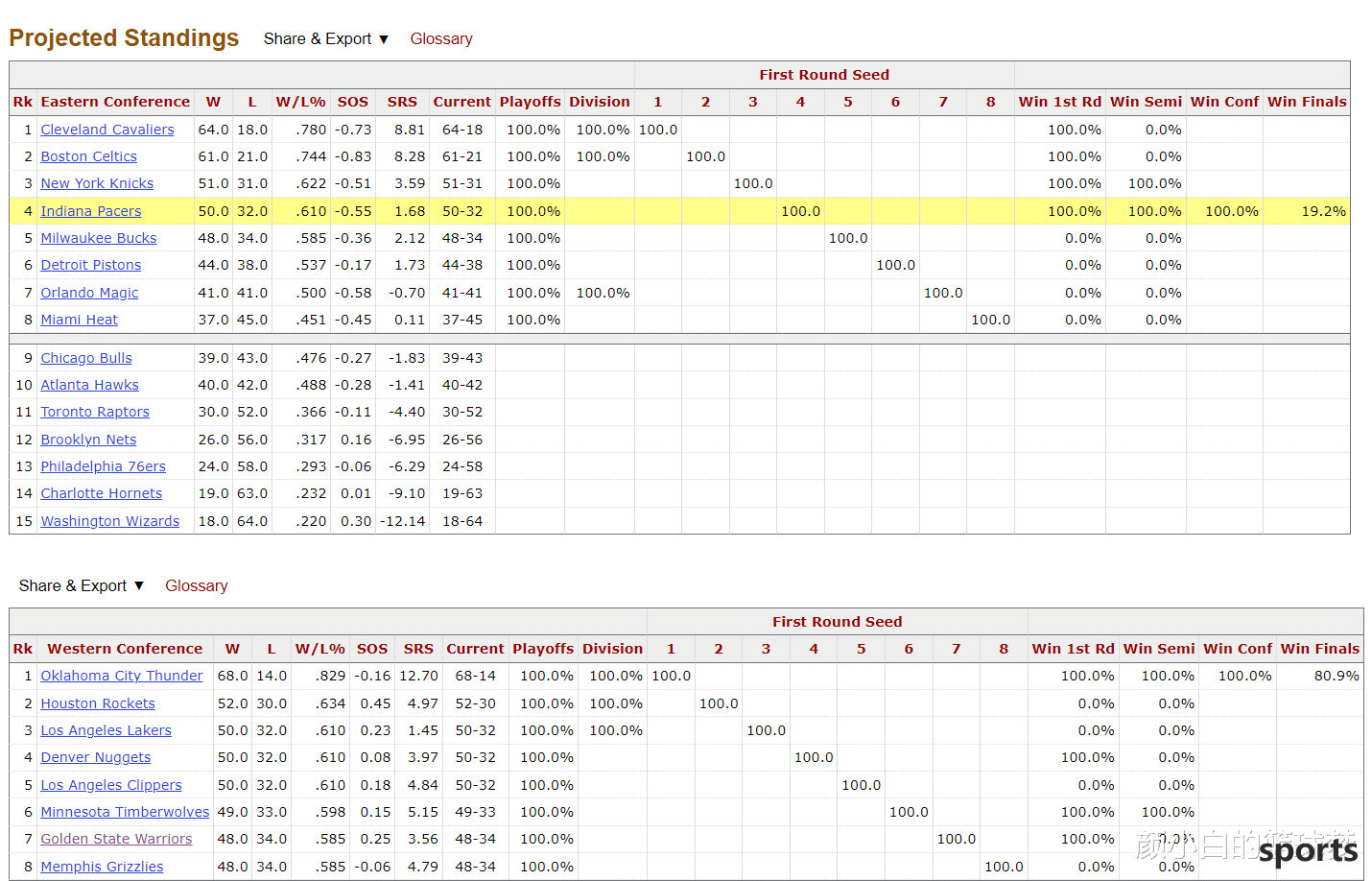
Task: Open the Charlotte Hornets team link
Action: pyautogui.click(x=101, y=493)
